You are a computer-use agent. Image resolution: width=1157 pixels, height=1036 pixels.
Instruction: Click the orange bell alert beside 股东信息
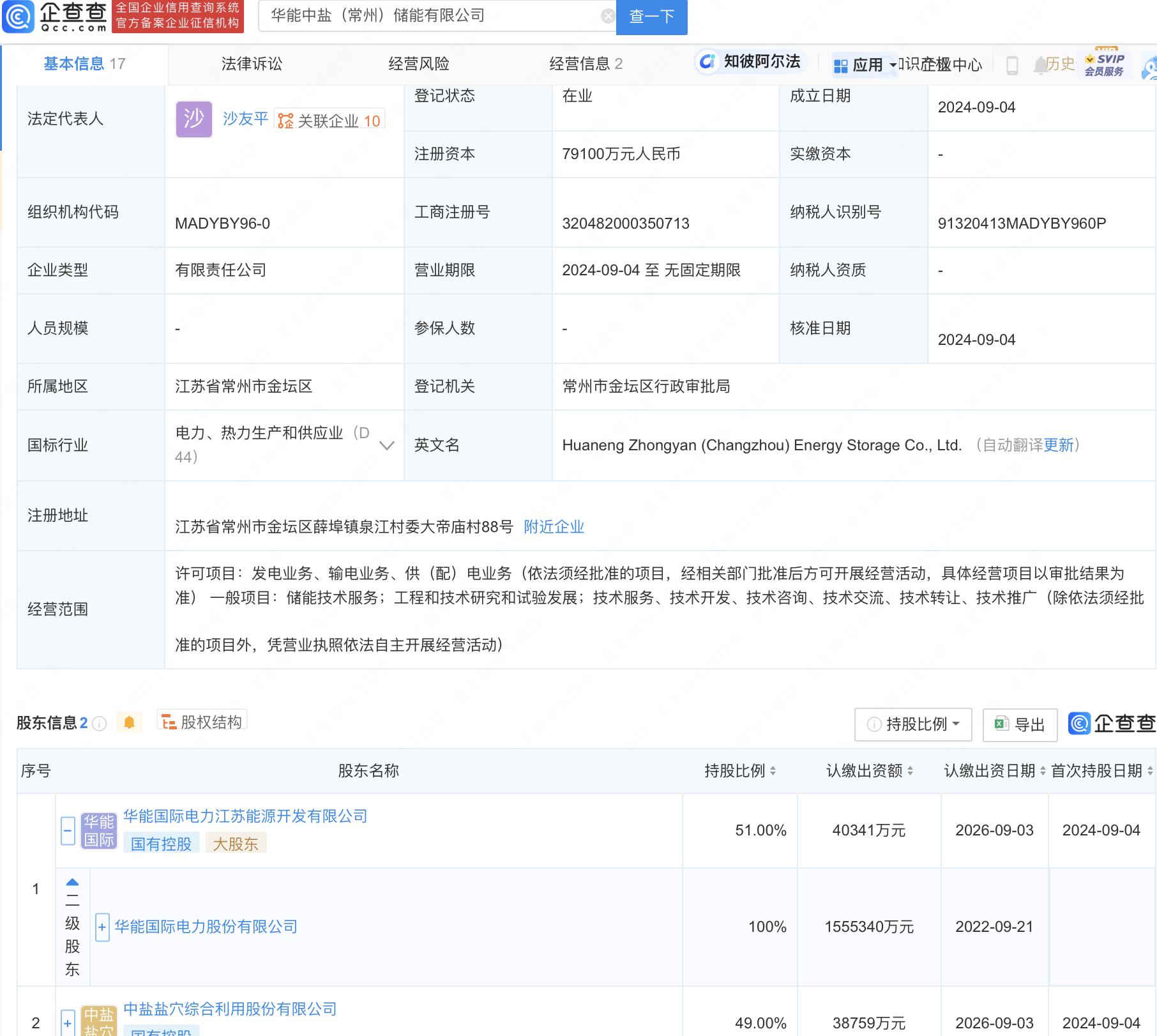(130, 722)
